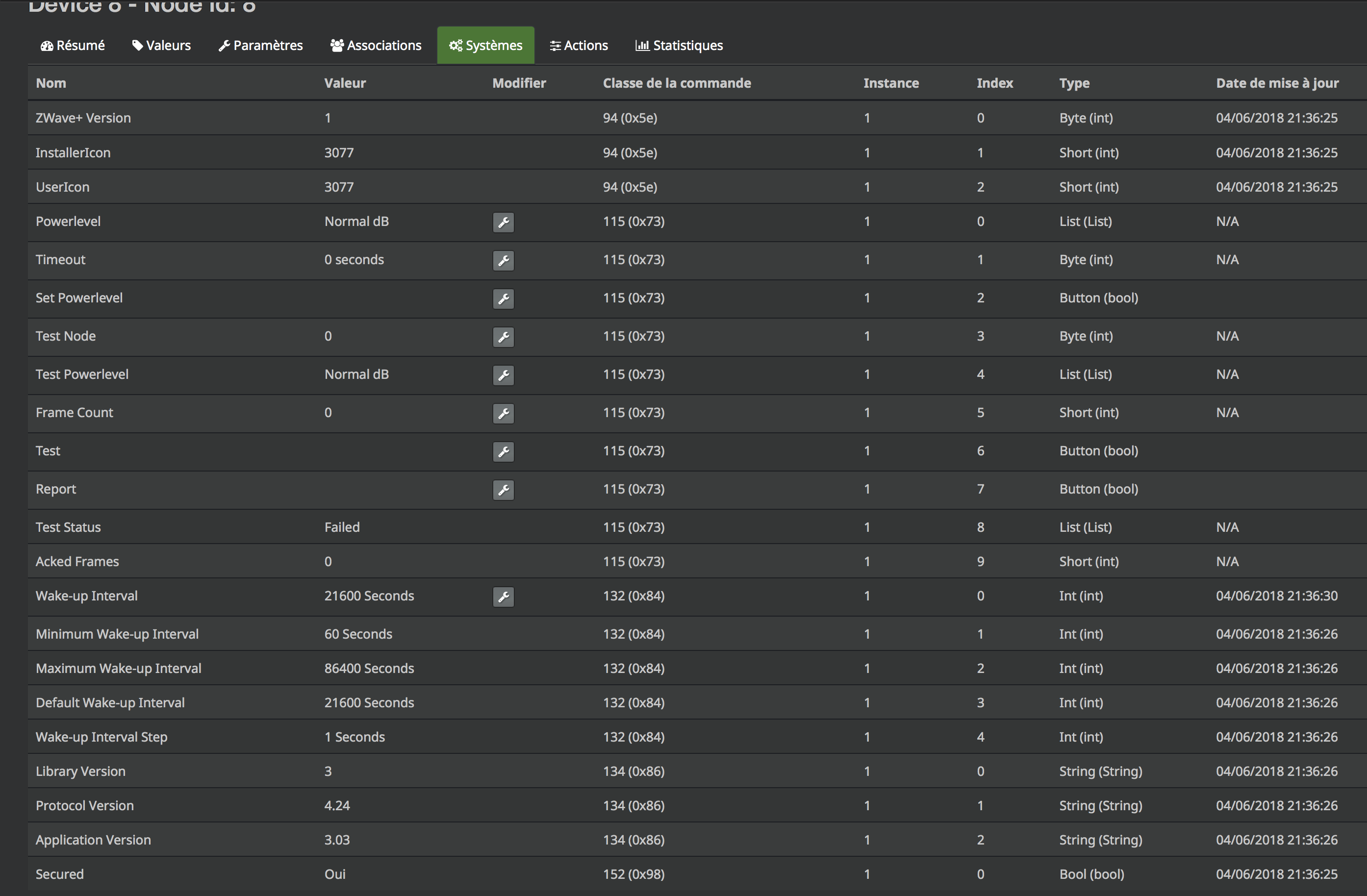
Task: Click the InstallerIcon name cell
Action: click(73, 153)
